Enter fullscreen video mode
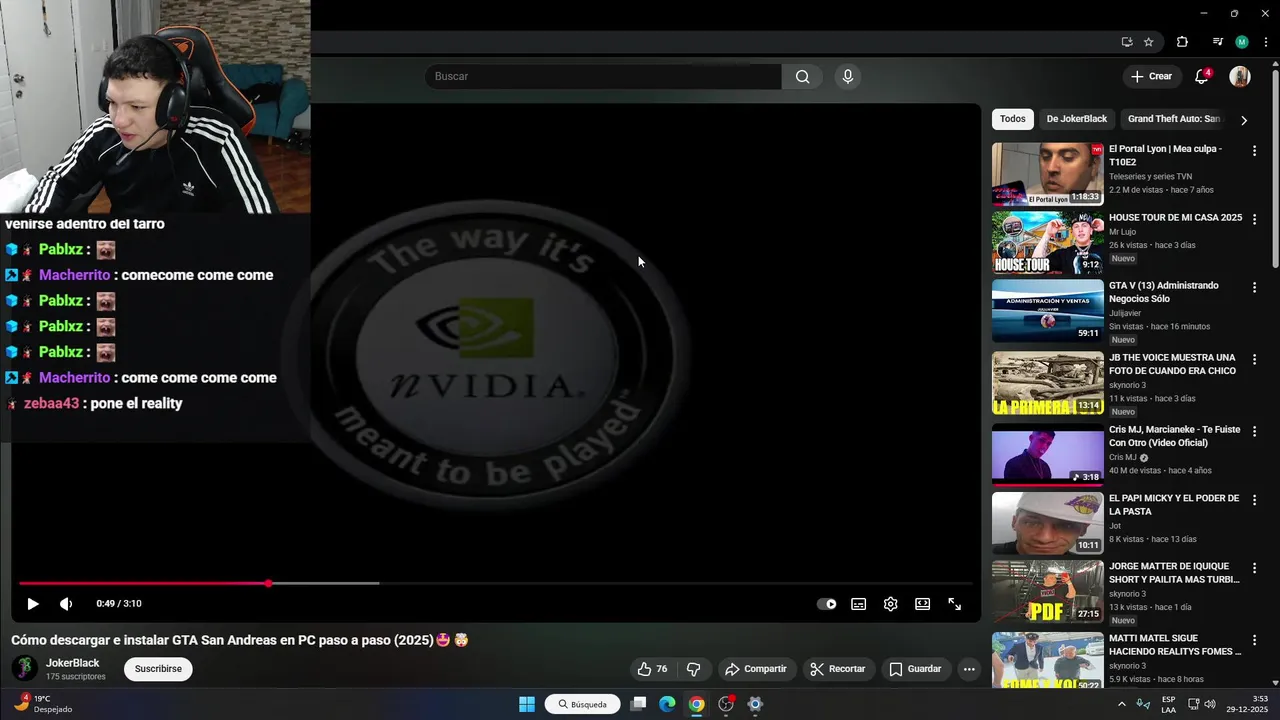Screen dimensions: 1280x720 point(954,604)
